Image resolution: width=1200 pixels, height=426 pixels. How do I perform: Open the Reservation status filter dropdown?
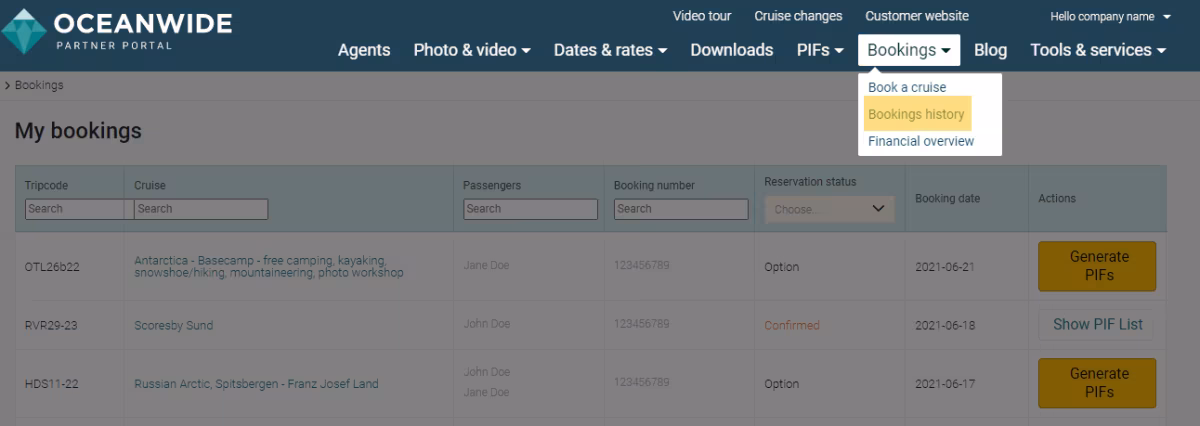pyautogui.click(x=829, y=209)
